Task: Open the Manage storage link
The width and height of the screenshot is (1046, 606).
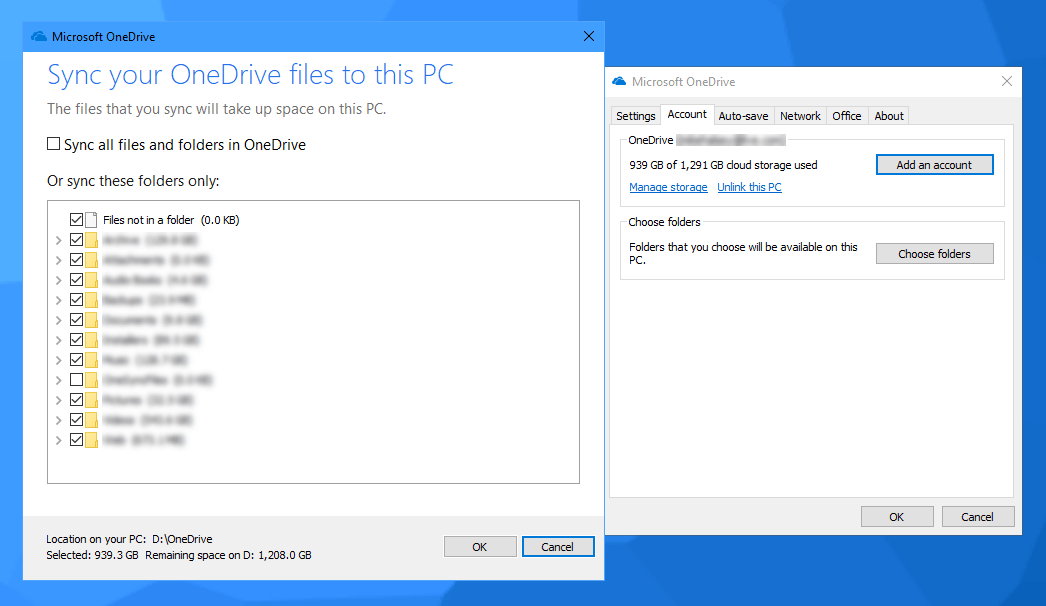Action: click(x=668, y=187)
